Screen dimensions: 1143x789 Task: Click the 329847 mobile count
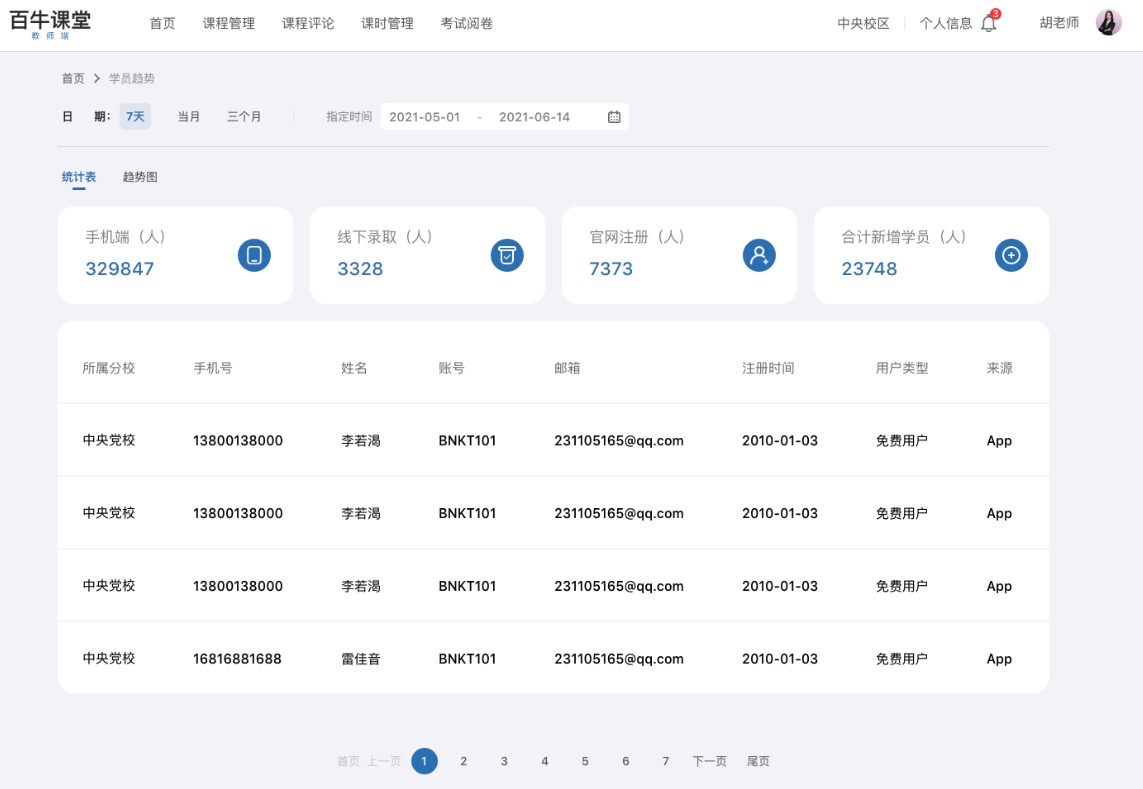click(120, 268)
